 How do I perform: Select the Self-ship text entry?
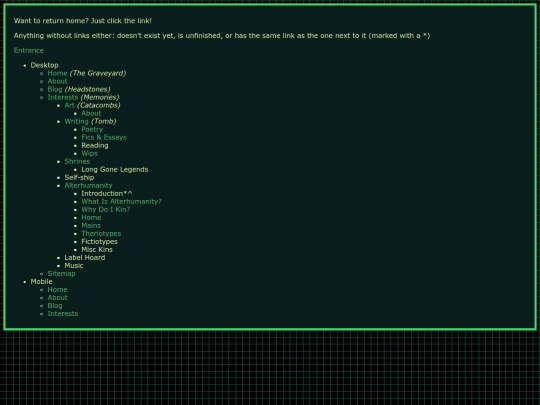click(x=79, y=177)
